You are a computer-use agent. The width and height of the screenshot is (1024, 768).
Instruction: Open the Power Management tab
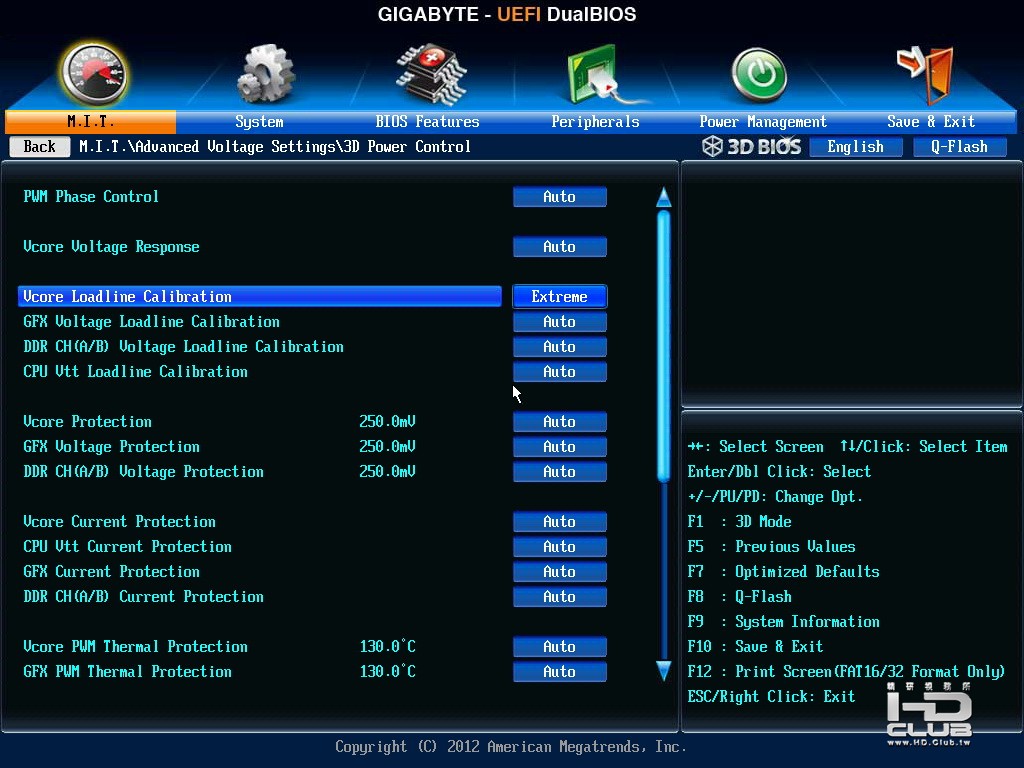[x=763, y=121]
